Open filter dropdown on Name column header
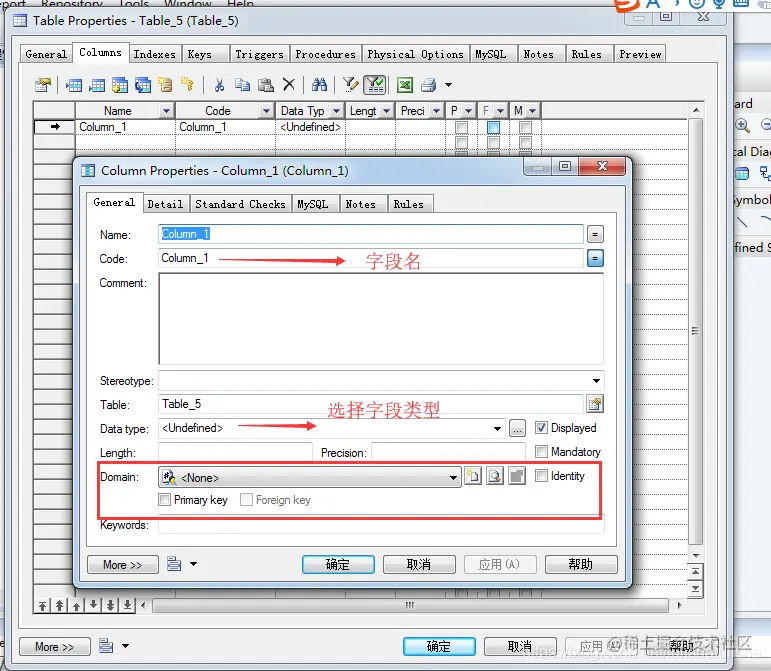The width and height of the screenshot is (771, 671). [166, 111]
